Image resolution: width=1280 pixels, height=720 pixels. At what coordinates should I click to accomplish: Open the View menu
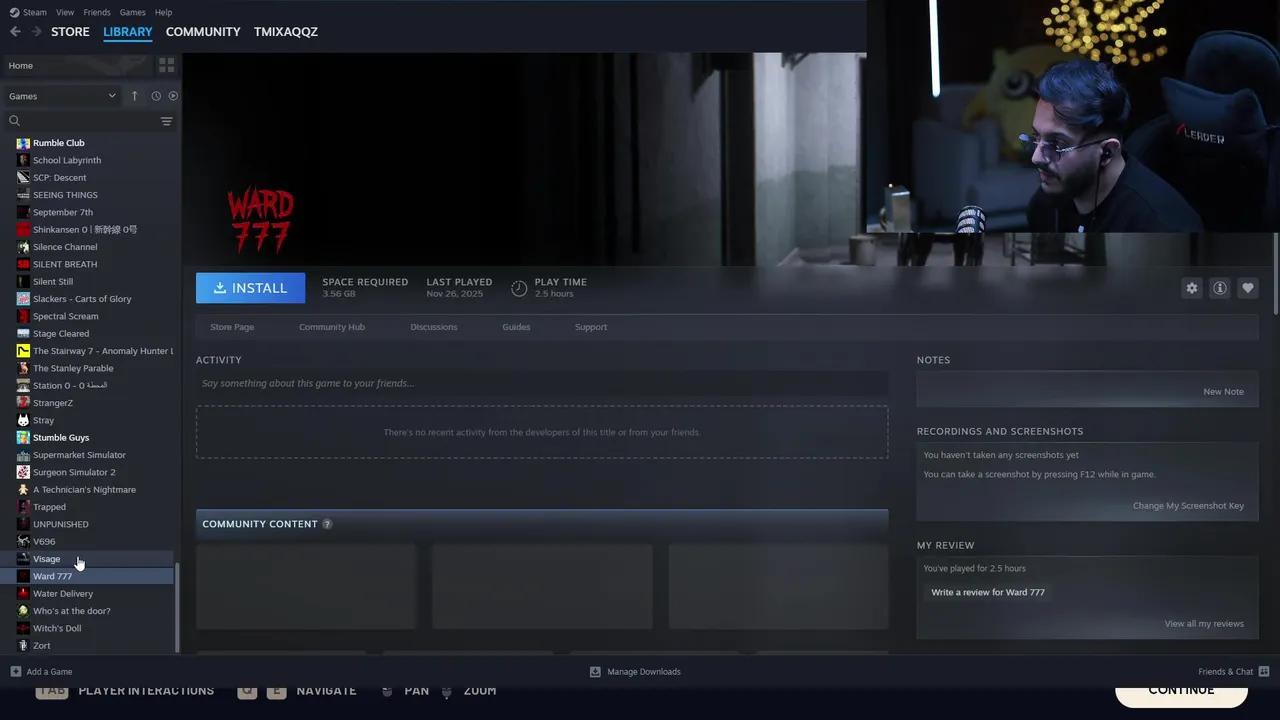pyautogui.click(x=65, y=12)
